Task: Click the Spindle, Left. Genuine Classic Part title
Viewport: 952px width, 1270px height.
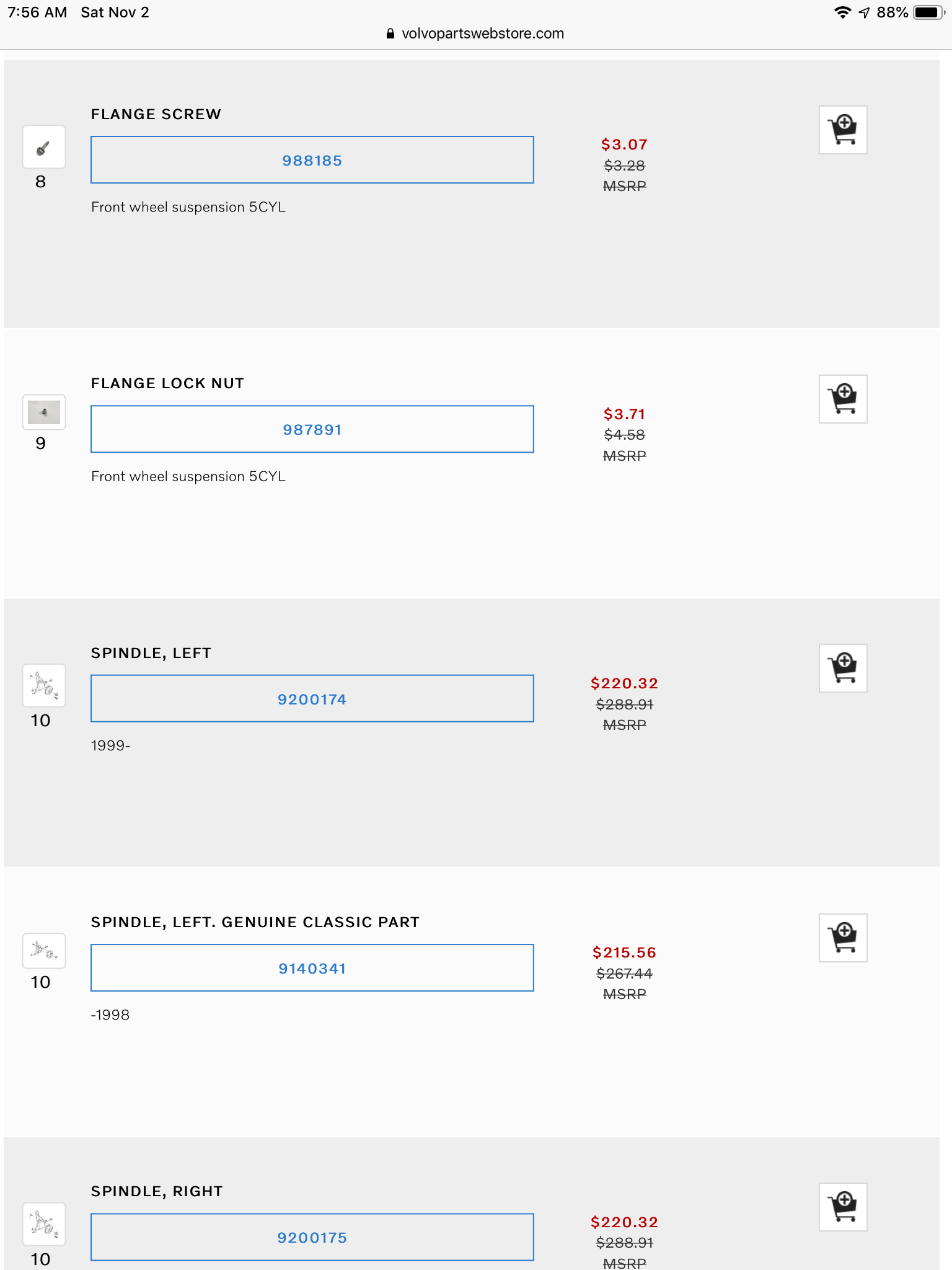Action: pyautogui.click(x=255, y=922)
